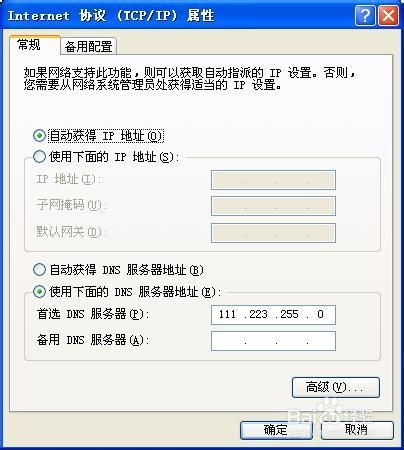Confirm settings with 确定 button
The height and width of the screenshot is (450, 404).
point(276,430)
